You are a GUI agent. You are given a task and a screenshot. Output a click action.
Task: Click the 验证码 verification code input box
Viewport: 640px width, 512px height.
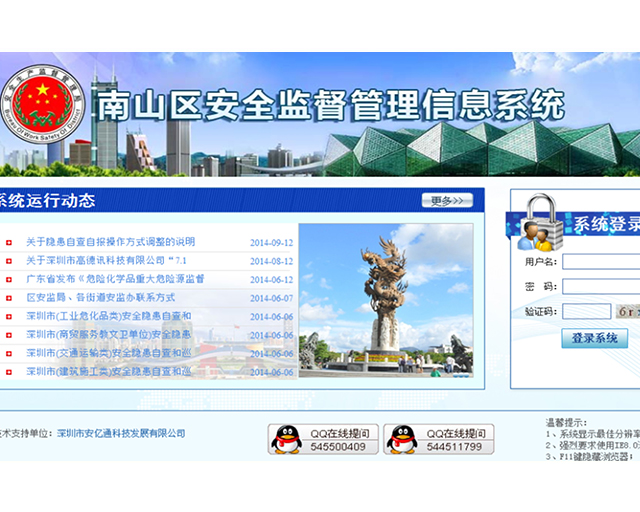[586, 312]
